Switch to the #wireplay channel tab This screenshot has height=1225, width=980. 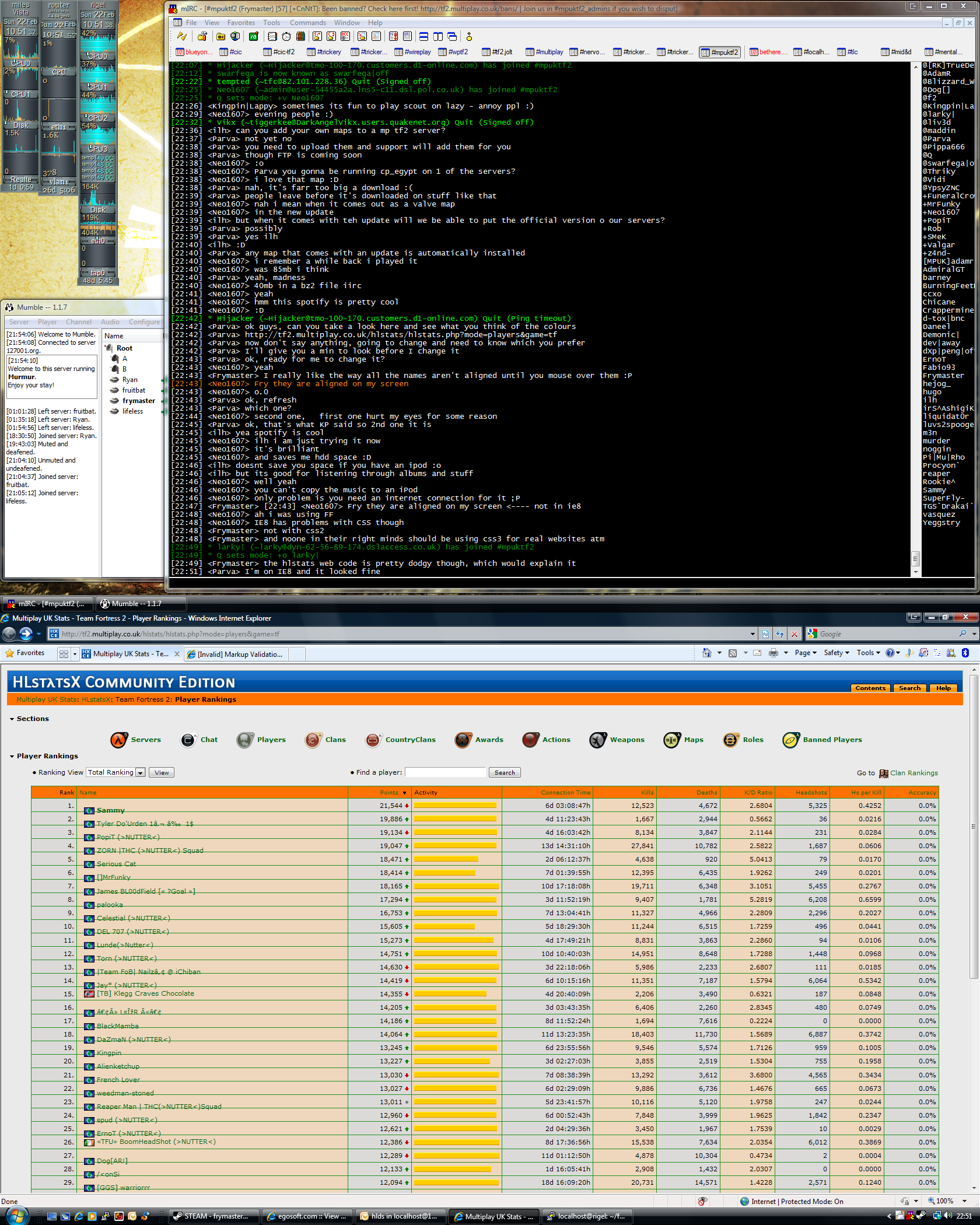coord(412,52)
